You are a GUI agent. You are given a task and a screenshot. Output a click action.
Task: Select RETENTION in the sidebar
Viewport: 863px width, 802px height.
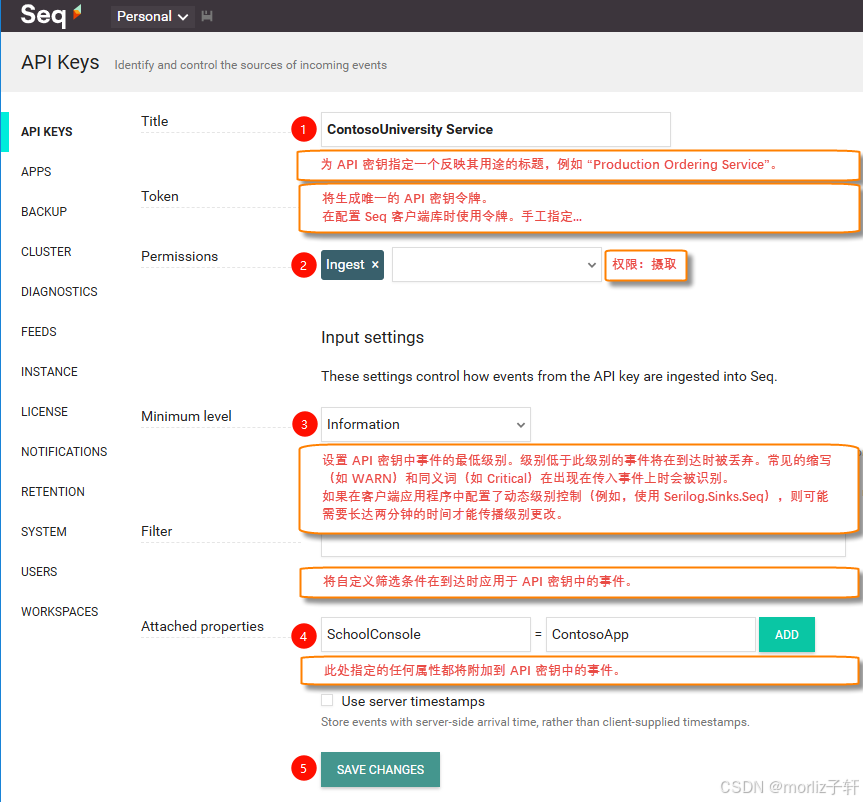click(x=53, y=492)
